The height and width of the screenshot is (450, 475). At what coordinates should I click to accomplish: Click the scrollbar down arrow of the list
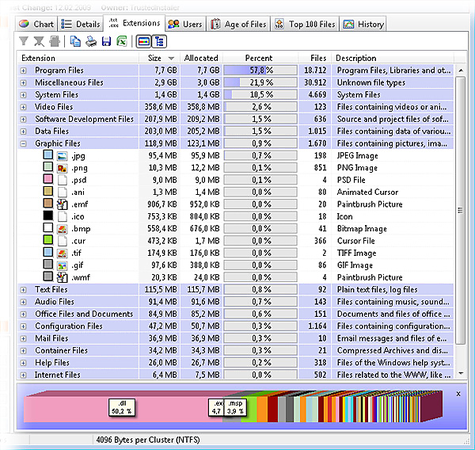point(461,373)
